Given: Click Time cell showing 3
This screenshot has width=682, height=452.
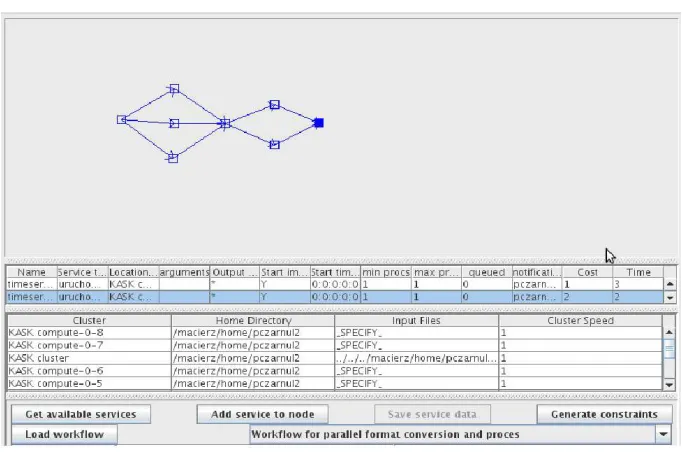Looking at the screenshot, I should click(x=638, y=285).
